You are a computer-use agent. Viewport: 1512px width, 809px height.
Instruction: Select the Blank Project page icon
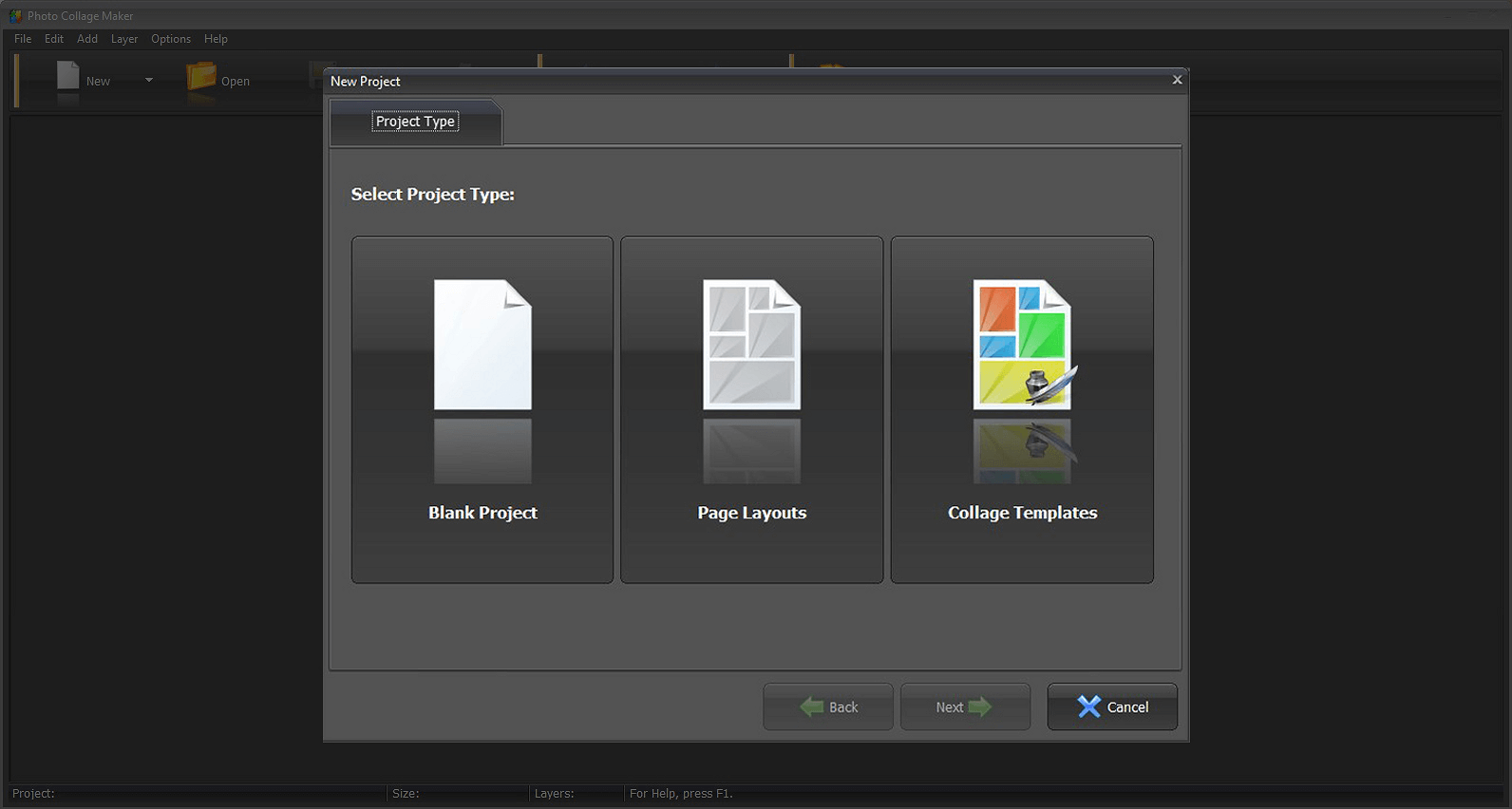point(482,345)
